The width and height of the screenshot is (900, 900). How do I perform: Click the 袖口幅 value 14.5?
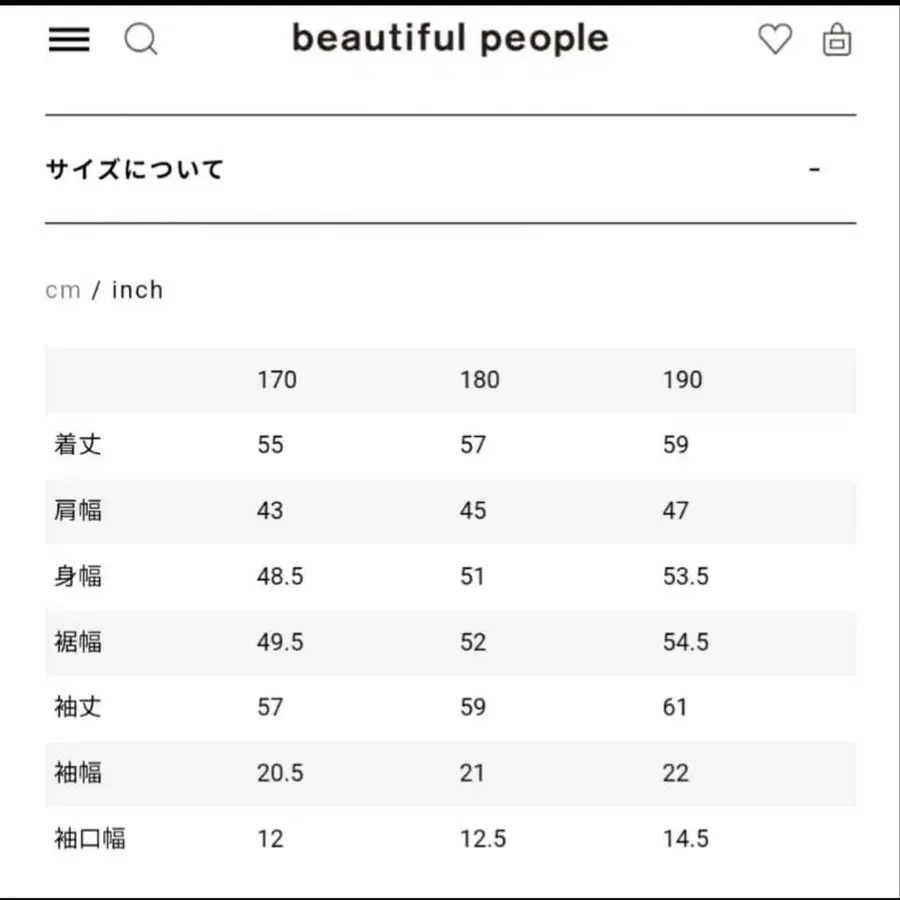688,839
